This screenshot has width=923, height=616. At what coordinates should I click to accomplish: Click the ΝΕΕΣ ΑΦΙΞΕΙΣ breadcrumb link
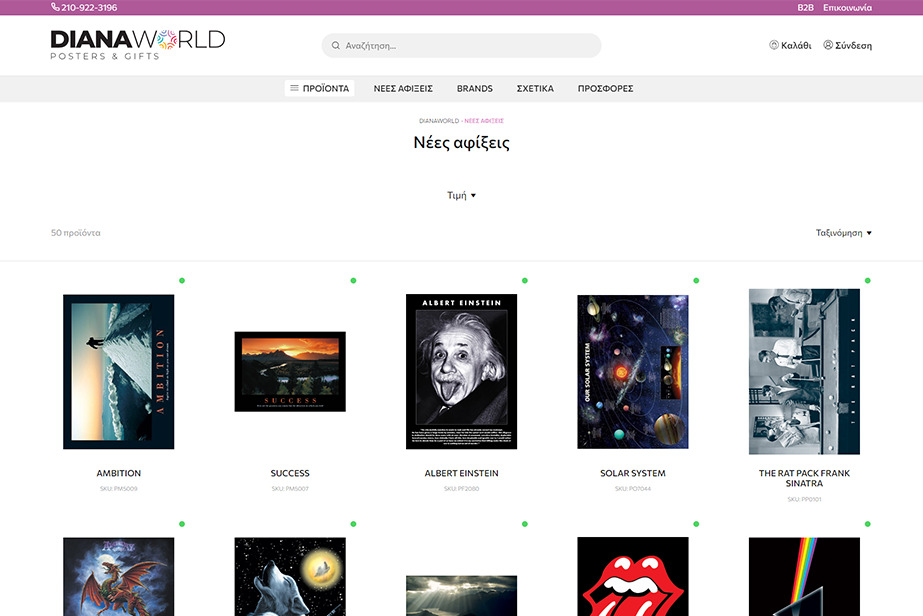click(x=484, y=121)
